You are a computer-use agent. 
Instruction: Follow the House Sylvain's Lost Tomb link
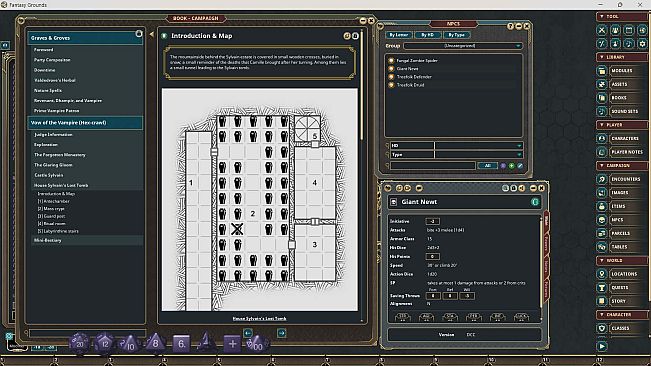(259, 319)
